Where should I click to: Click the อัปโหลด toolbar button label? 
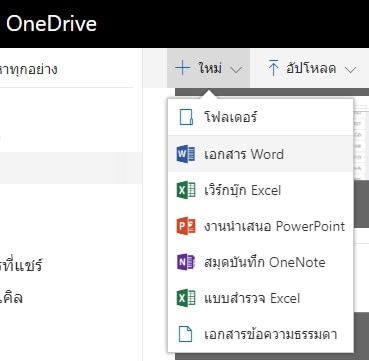click(x=311, y=69)
